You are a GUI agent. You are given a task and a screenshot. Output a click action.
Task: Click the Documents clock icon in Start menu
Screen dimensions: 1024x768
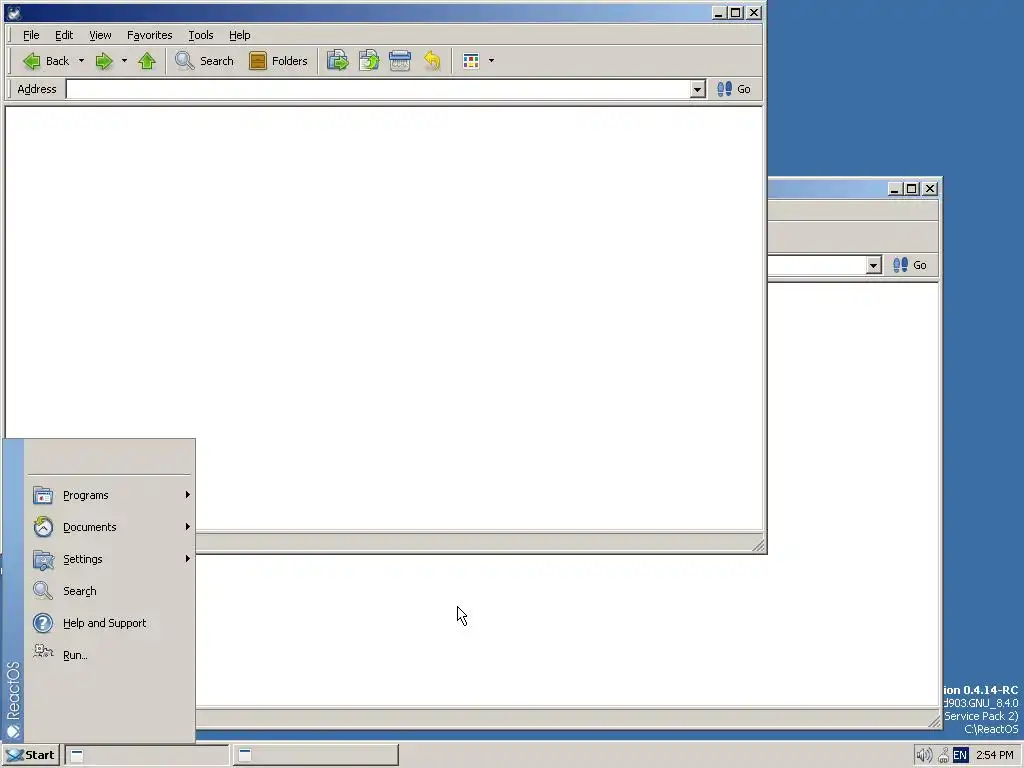(43, 526)
